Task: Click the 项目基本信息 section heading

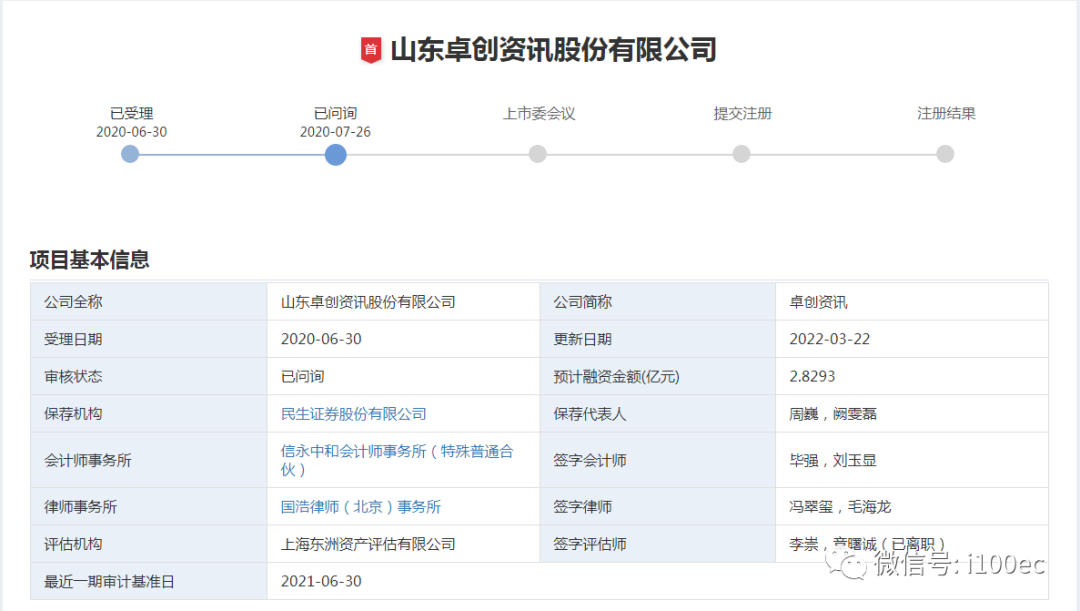Action: click(x=90, y=260)
